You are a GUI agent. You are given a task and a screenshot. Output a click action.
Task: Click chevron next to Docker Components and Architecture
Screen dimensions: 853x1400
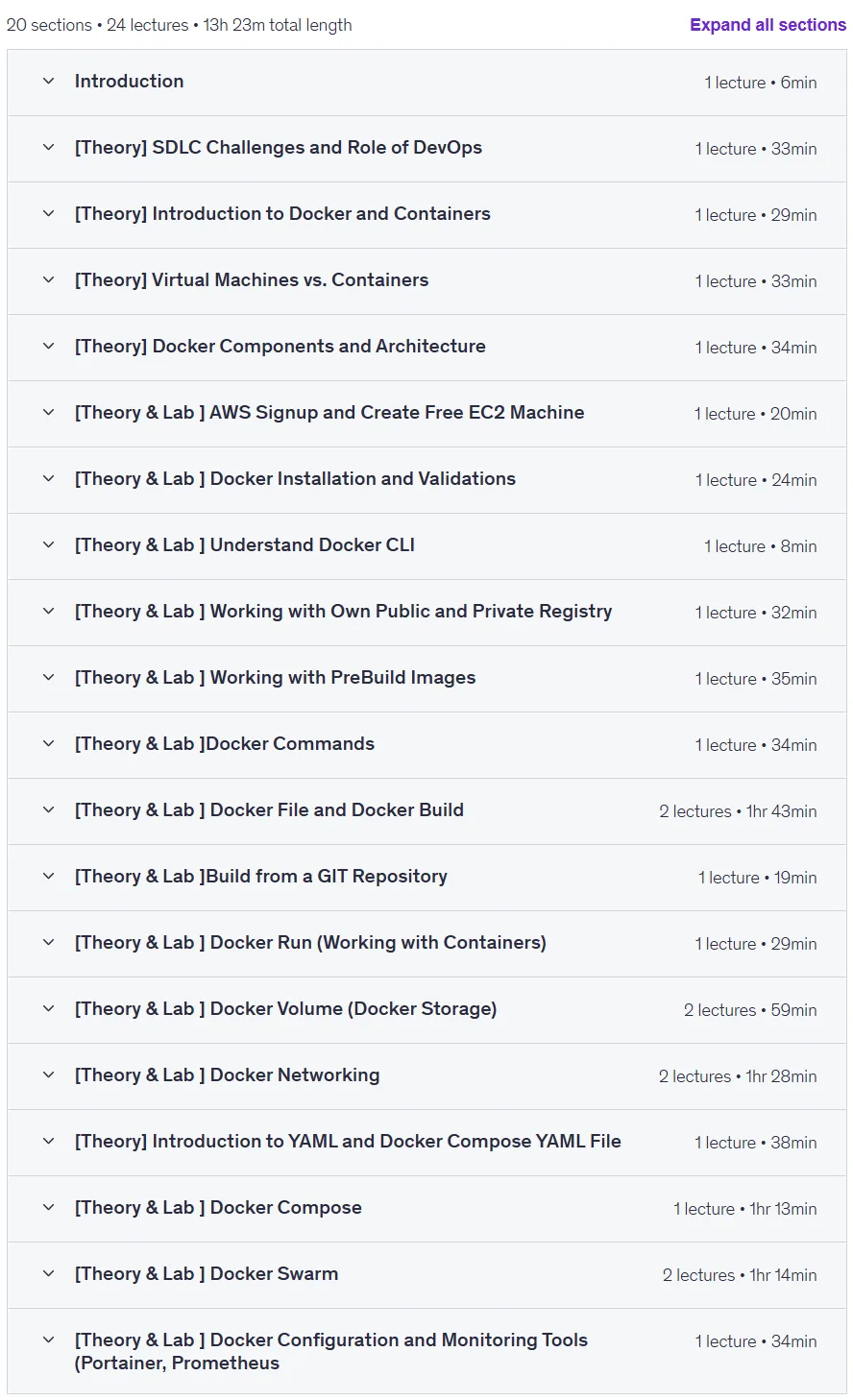click(x=49, y=347)
